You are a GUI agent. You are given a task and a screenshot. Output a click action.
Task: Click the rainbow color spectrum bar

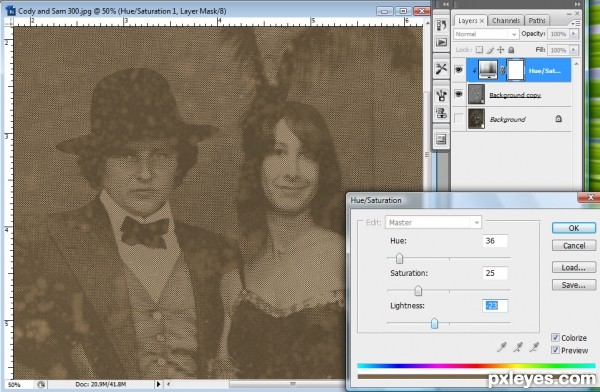click(x=476, y=366)
